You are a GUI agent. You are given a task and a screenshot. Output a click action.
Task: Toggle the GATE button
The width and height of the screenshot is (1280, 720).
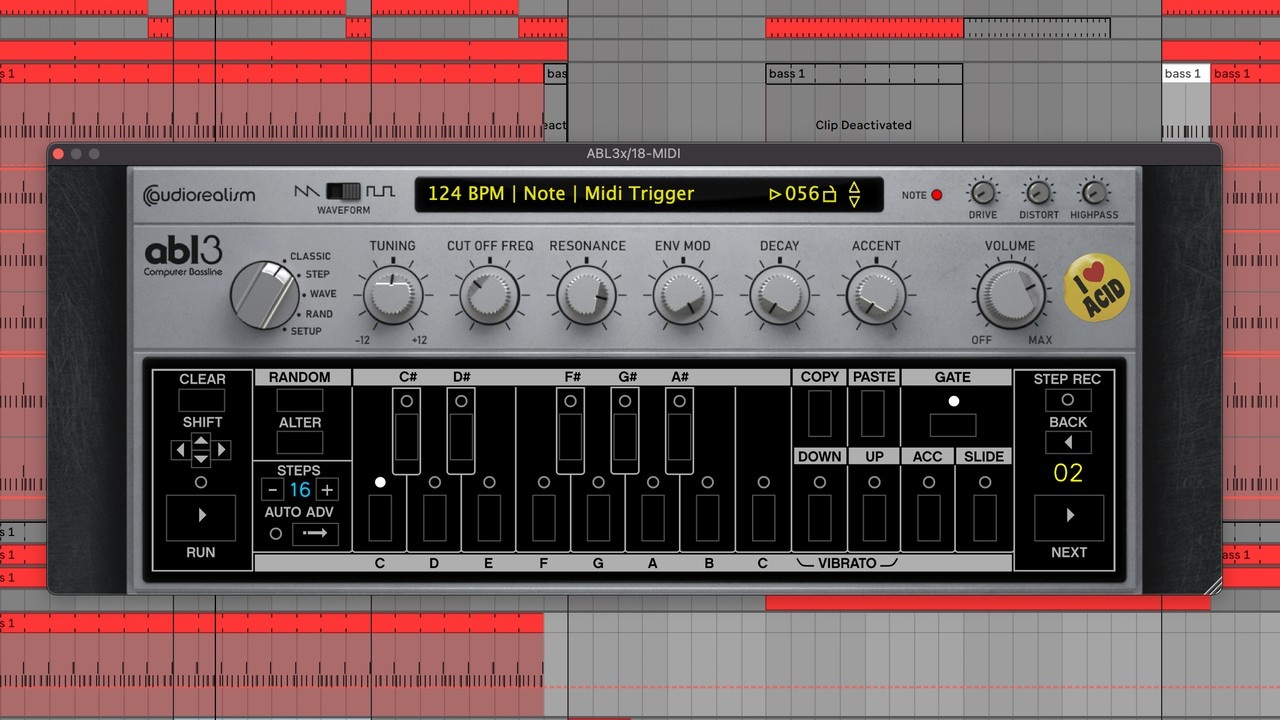(x=953, y=425)
